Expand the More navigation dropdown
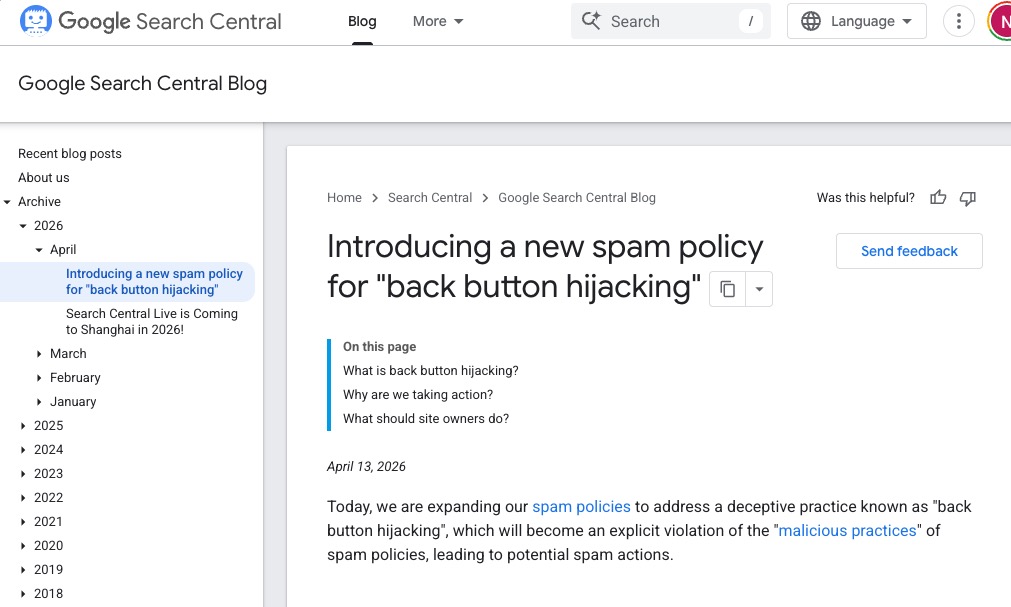The width and height of the screenshot is (1011, 607). click(437, 20)
